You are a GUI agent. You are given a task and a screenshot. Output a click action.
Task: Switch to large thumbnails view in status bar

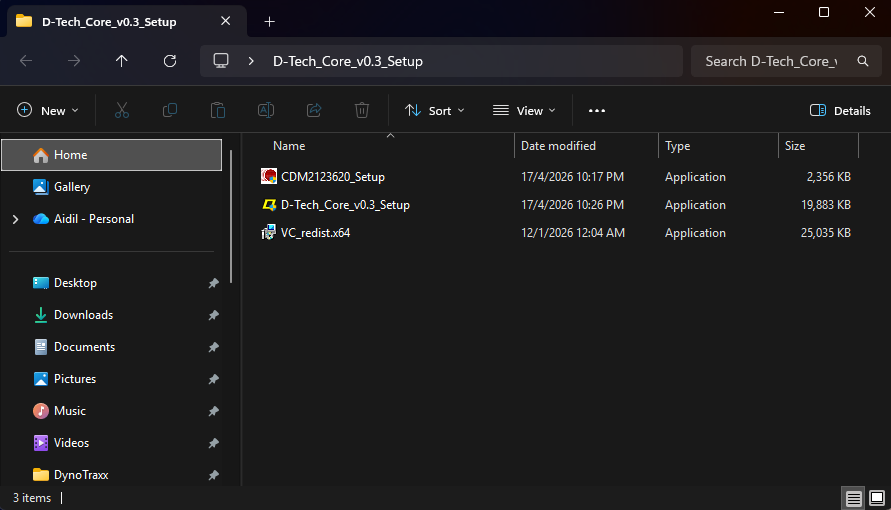tap(877, 498)
